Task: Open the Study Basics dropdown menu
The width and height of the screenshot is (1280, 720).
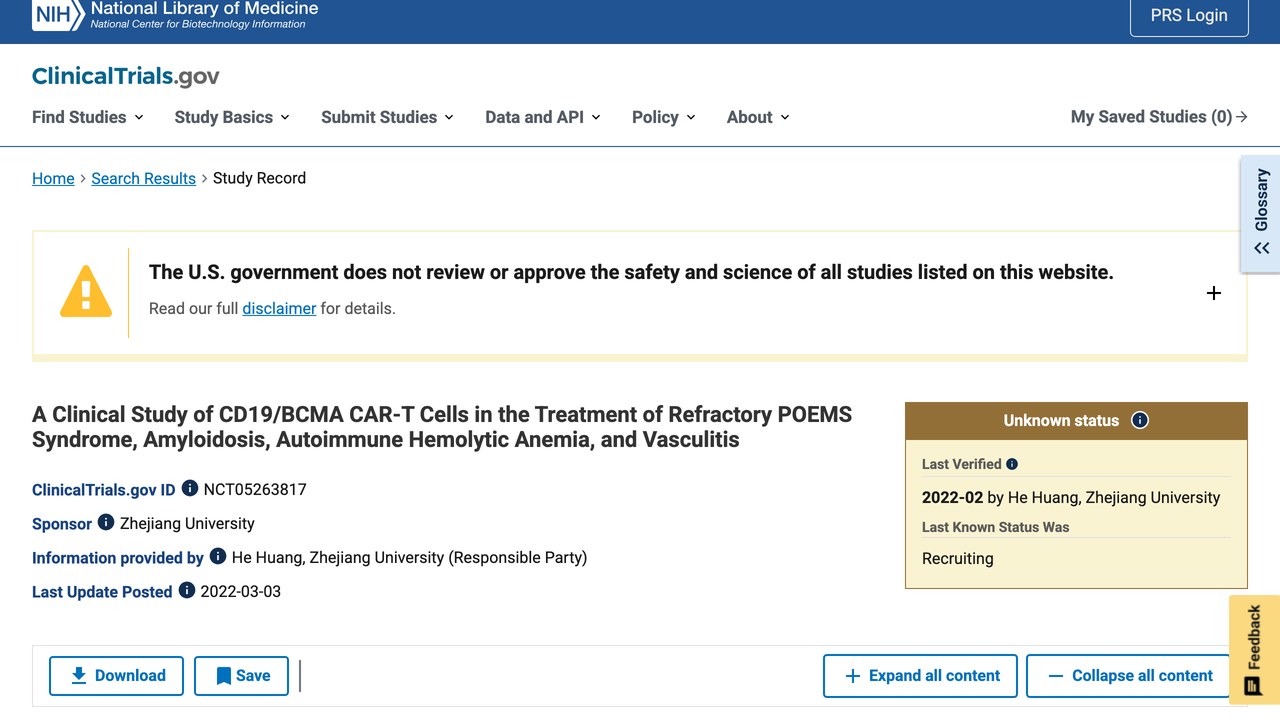Action: coord(232,117)
